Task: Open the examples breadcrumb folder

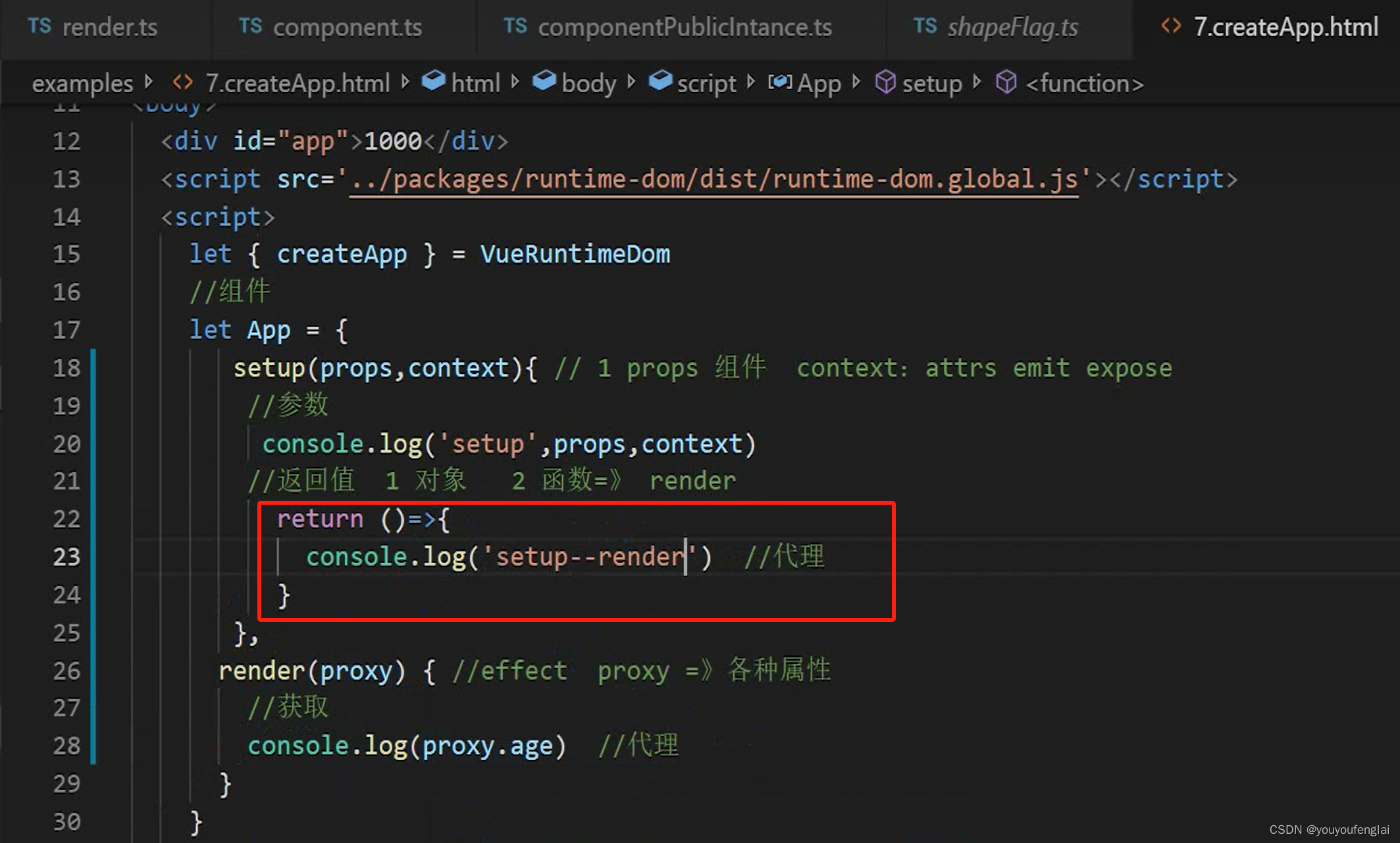Action: coord(82,84)
